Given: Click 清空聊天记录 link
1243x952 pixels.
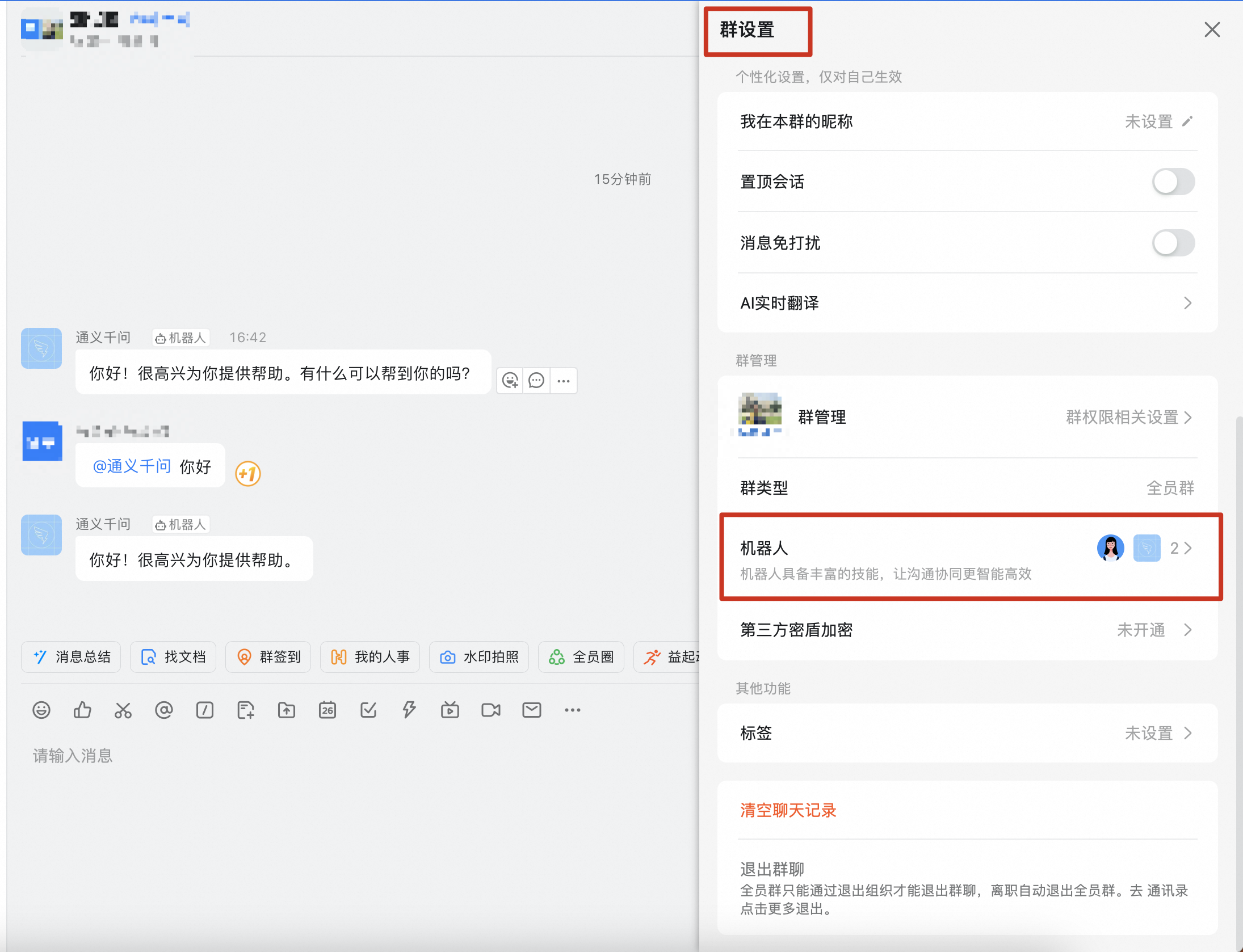Looking at the screenshot, I should click(788, 810).
